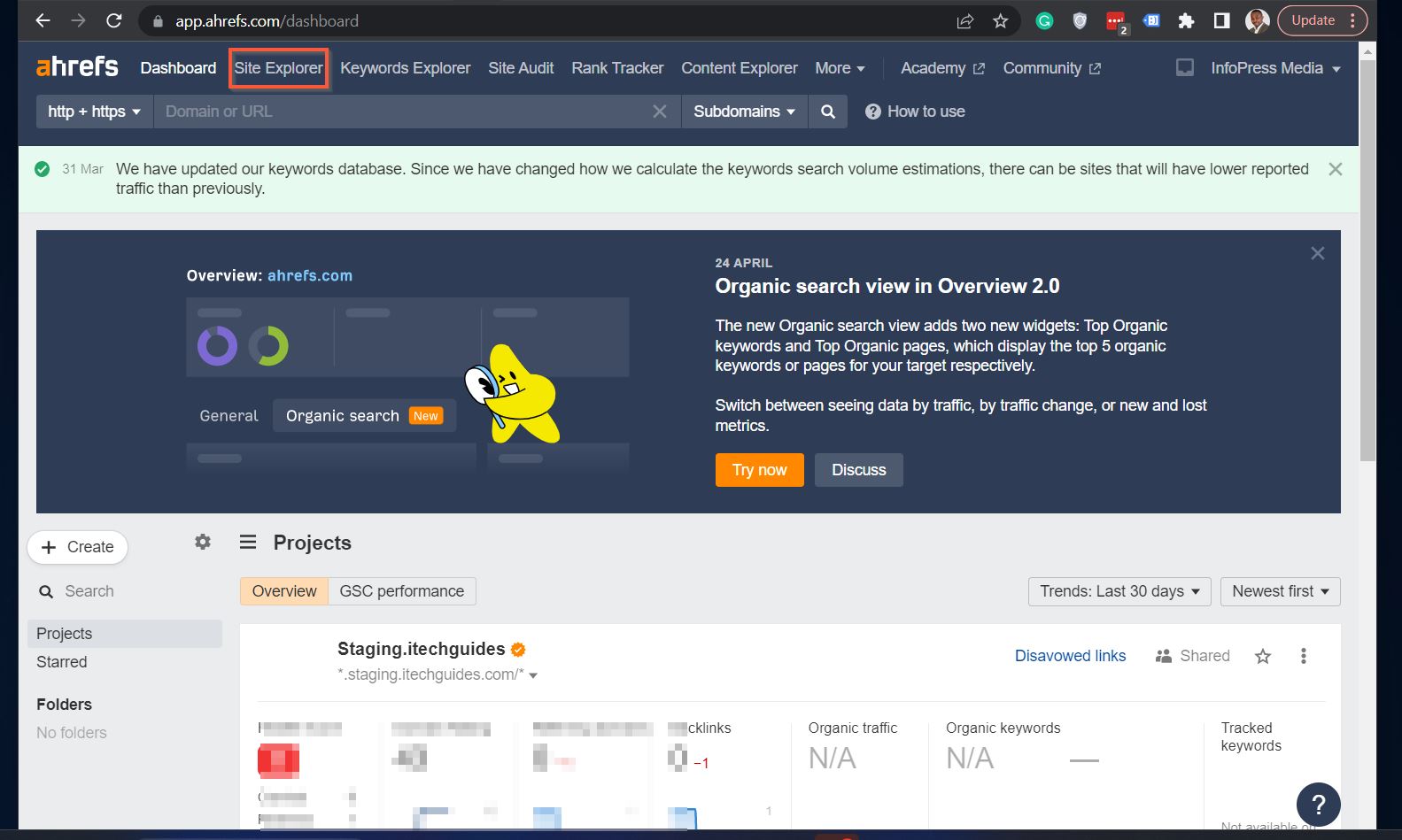1402x840 pixels.
Task: Click the Organic traffic metric label
Action: [852, 728]
